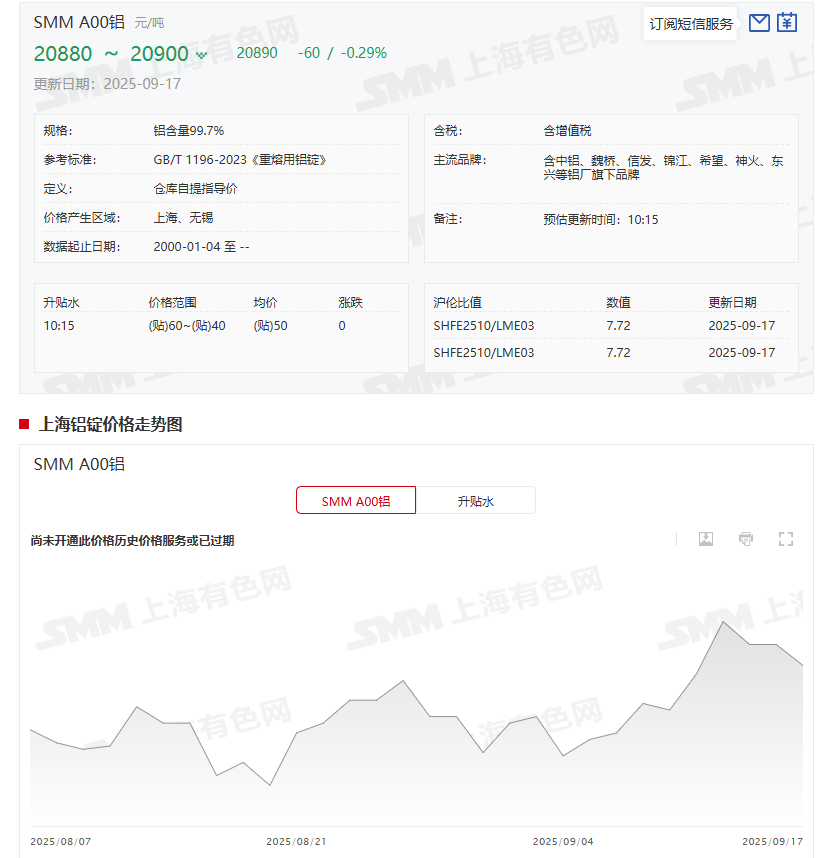Click the 均价 column header
This screenshot has height=858, width=817.
265,303
